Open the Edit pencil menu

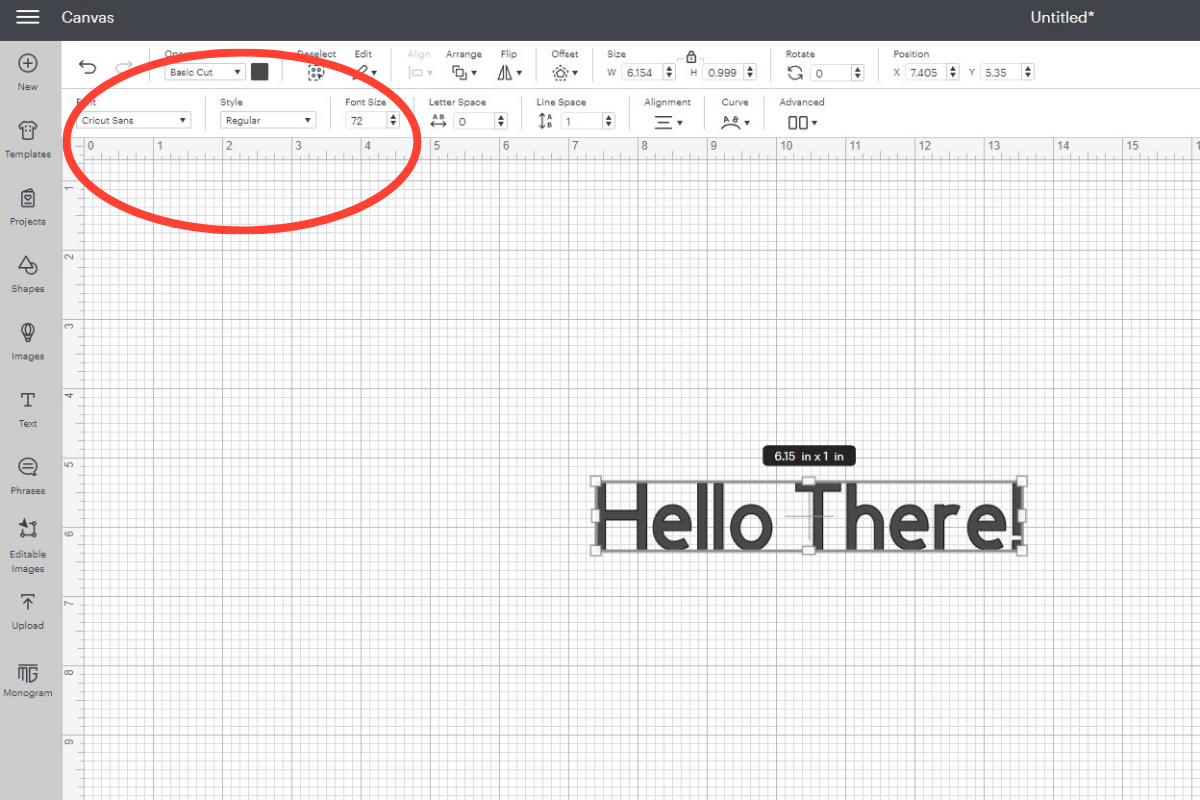point(366,72)
